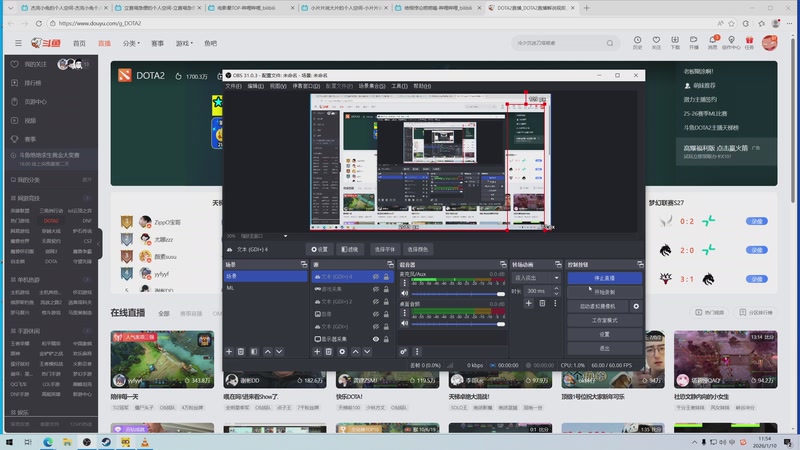This screenshot has height=450, width=800.
Task: Remove transition with trash icon
Action: (542, 303)
